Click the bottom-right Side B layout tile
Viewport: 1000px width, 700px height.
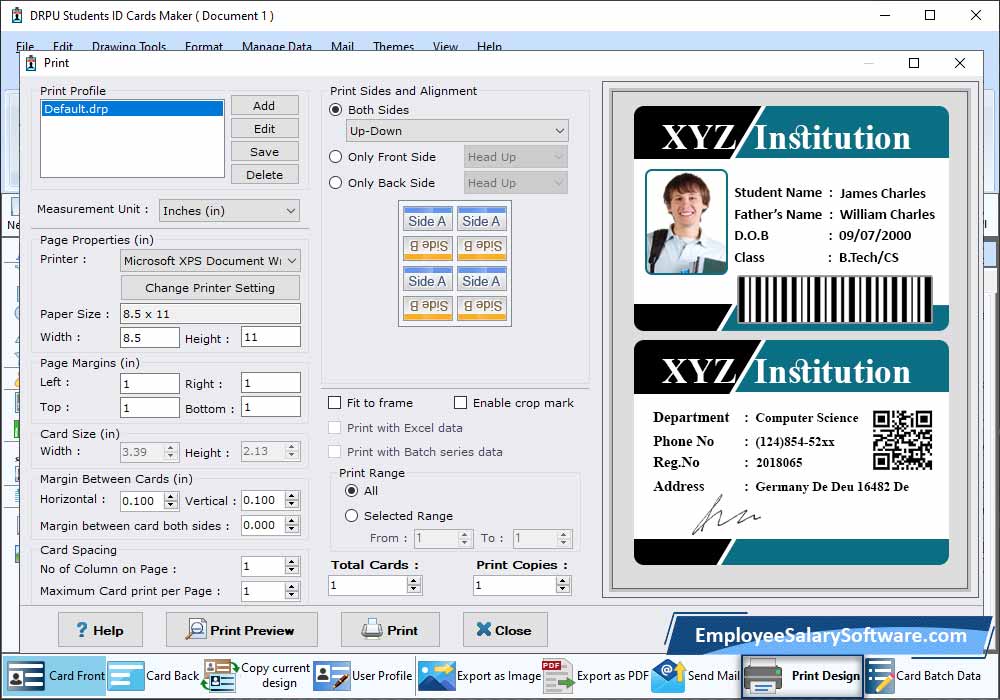click(x=482, y=307)
